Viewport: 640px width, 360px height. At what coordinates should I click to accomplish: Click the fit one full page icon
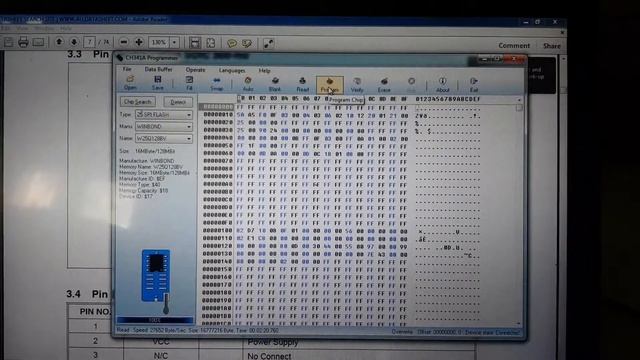point(211,43)
